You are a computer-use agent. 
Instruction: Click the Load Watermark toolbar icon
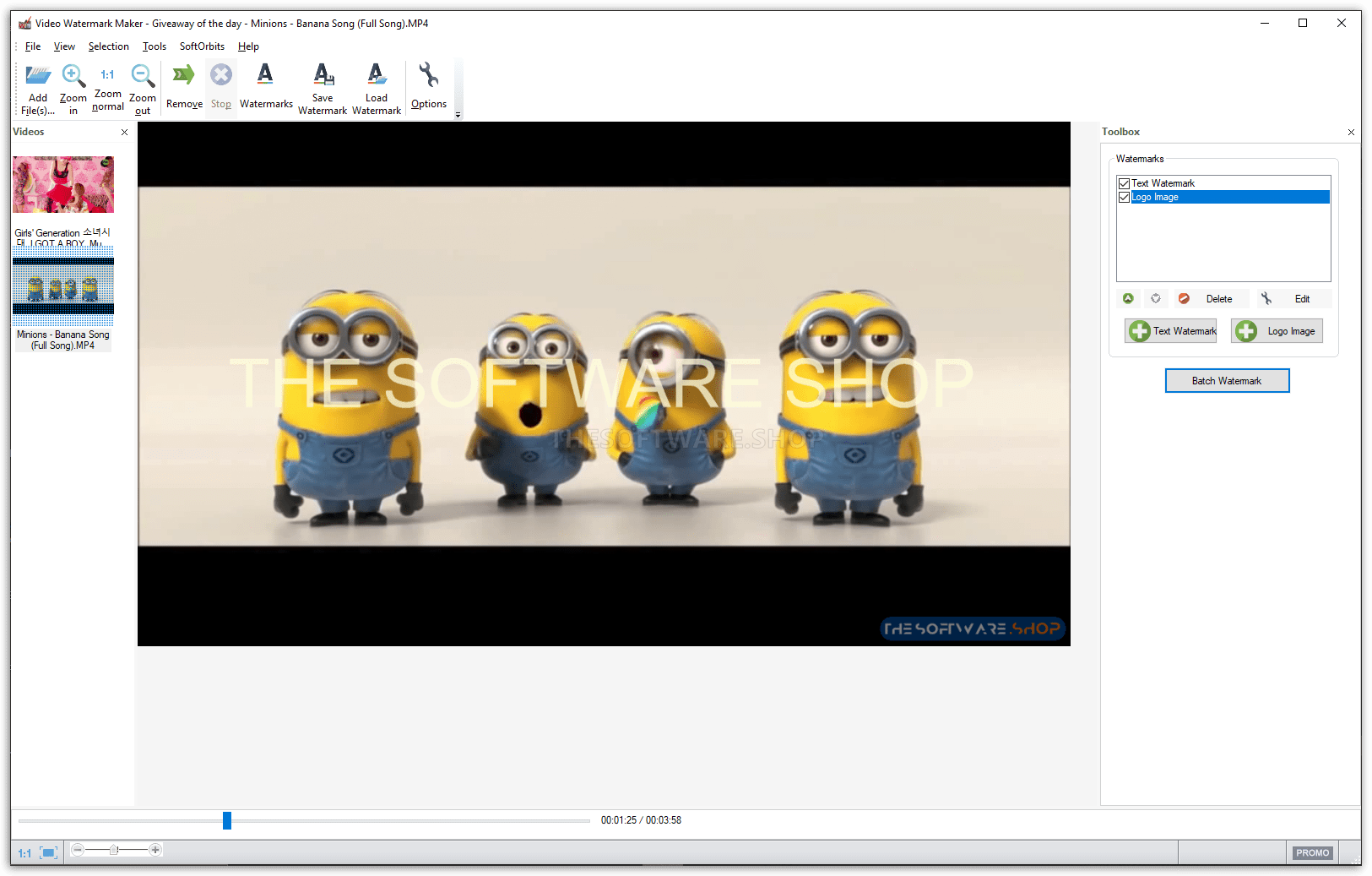377,76
